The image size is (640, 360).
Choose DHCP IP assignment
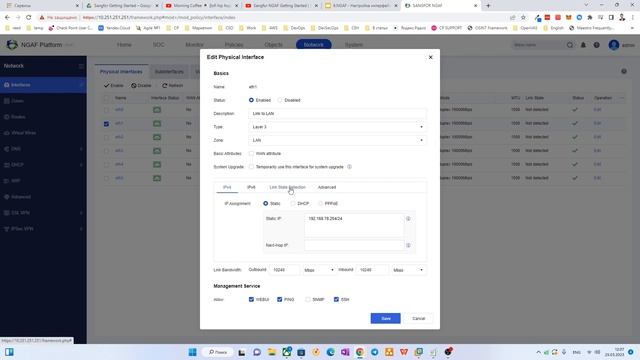pos(293,203)
